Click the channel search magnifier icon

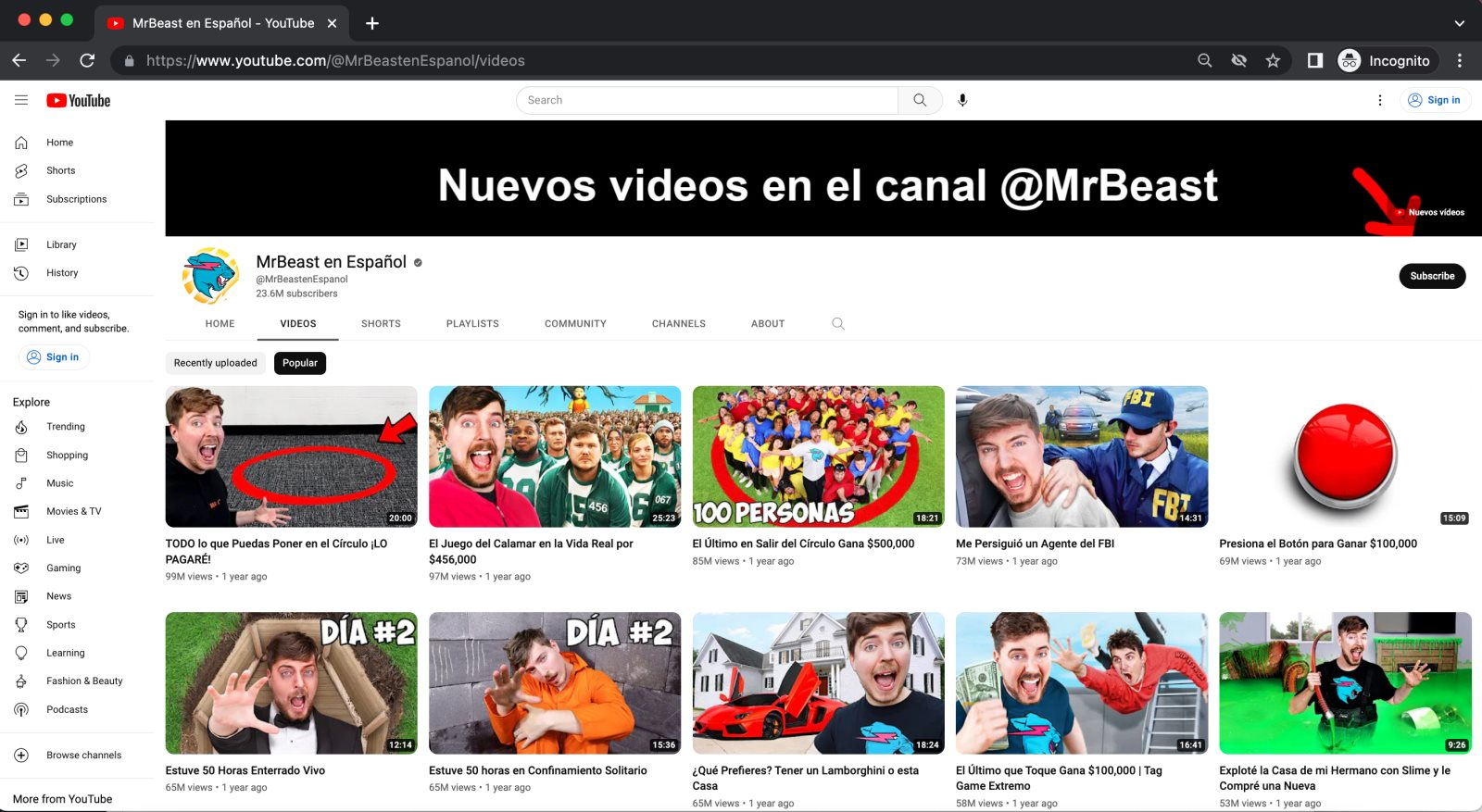point(838,324)
